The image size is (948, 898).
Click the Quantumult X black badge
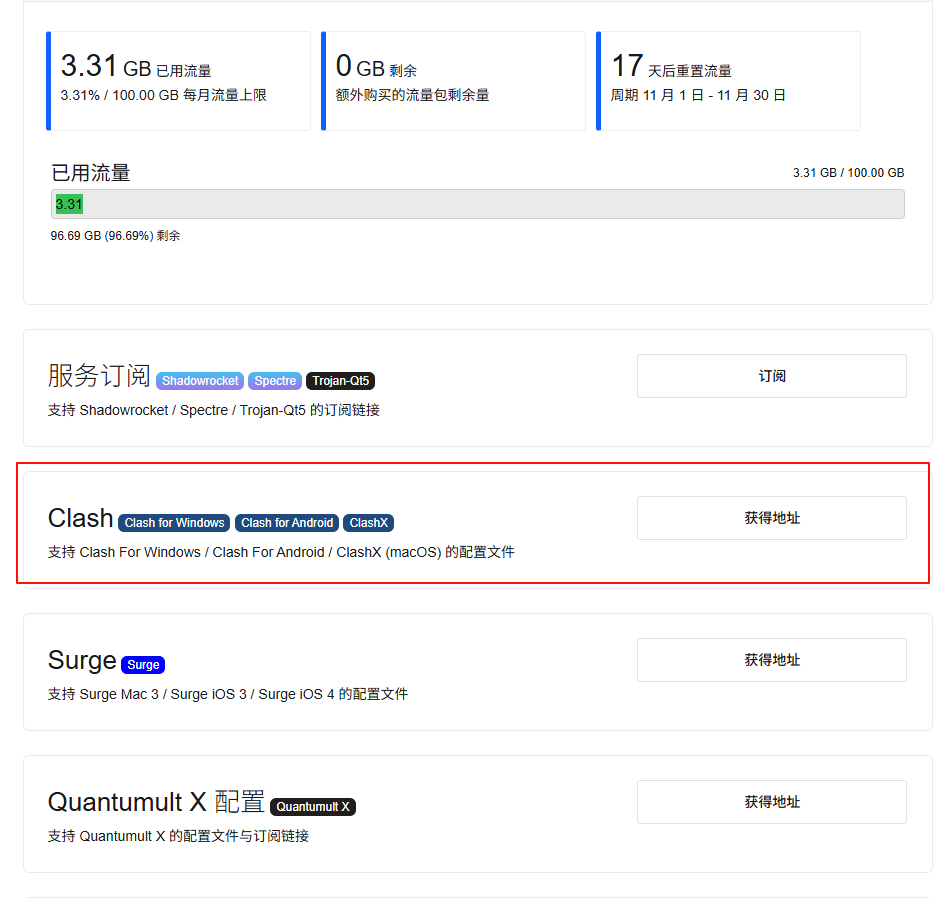pyautogui.click(x=313, y=807)
